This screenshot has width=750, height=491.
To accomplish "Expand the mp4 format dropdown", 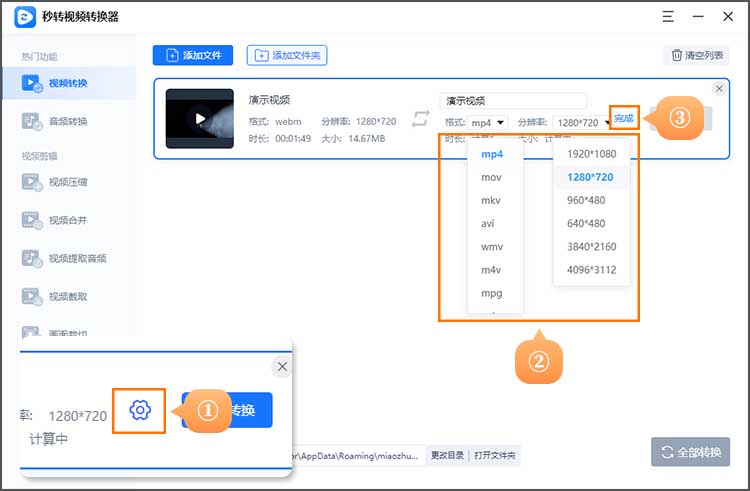I will point(489,122).
